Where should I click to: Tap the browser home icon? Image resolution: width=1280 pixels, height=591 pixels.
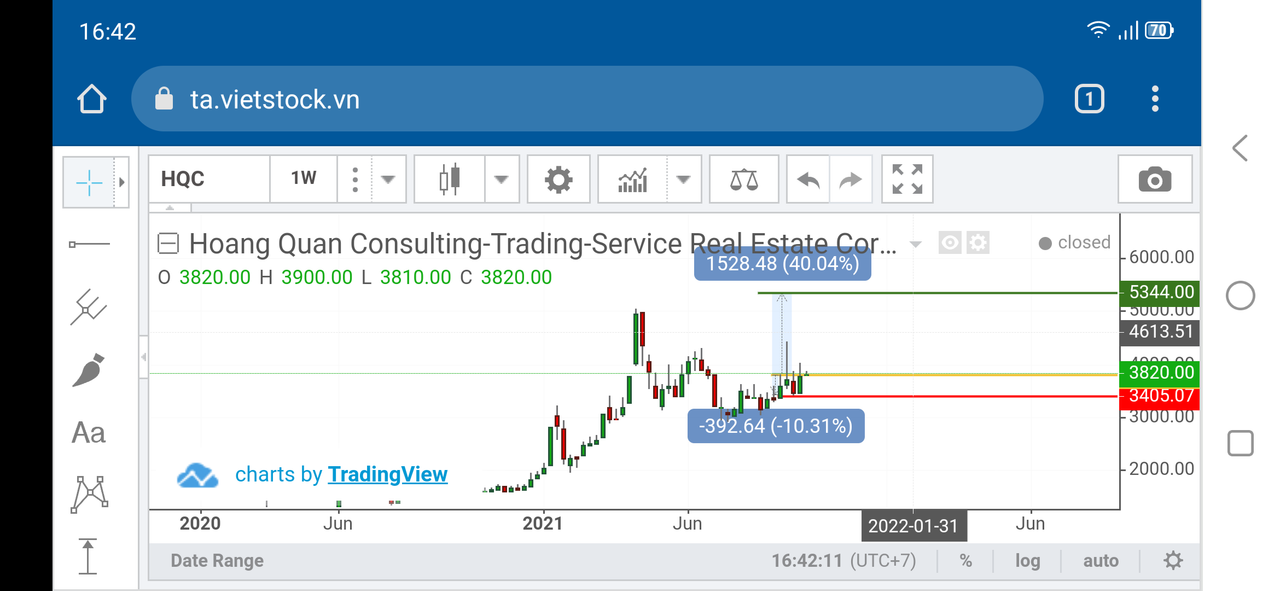[x=92, y=99]
